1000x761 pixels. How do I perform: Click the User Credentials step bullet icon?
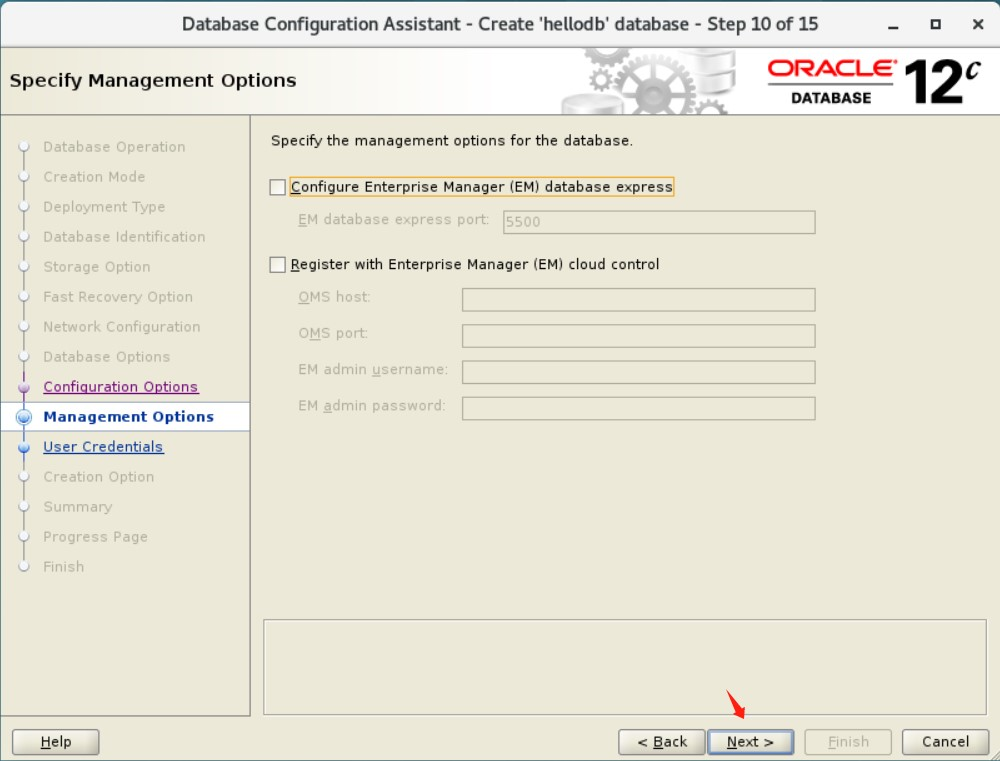click(x=24, y=447)
